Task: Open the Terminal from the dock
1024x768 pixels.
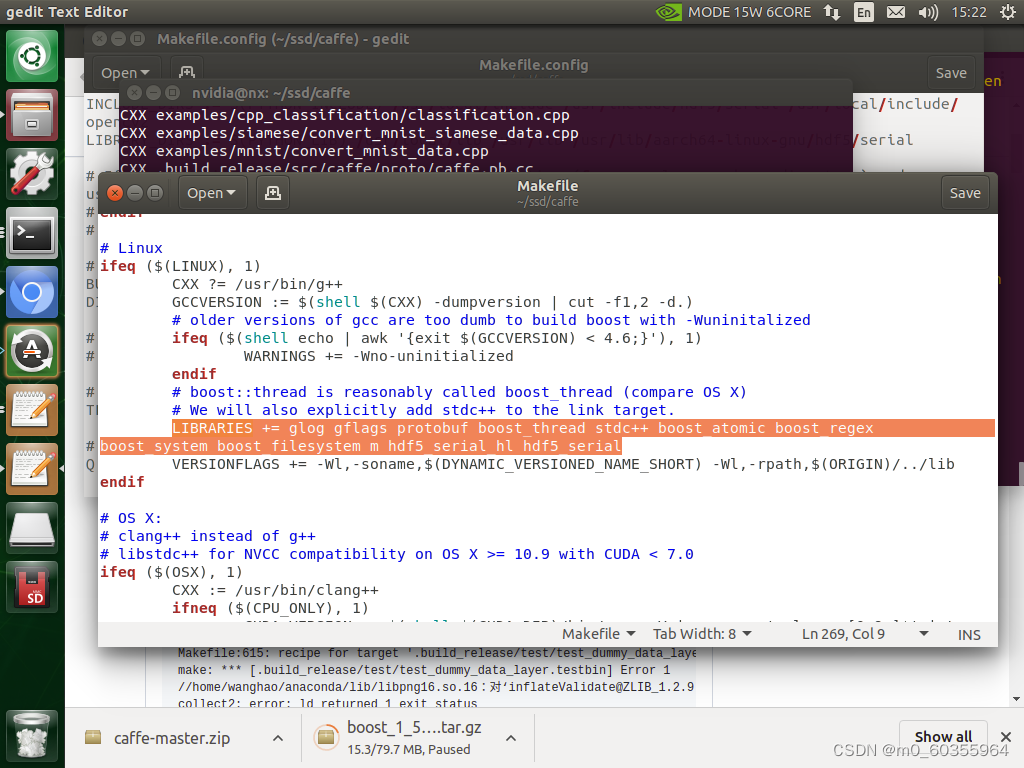Action: tap(32, 233)
